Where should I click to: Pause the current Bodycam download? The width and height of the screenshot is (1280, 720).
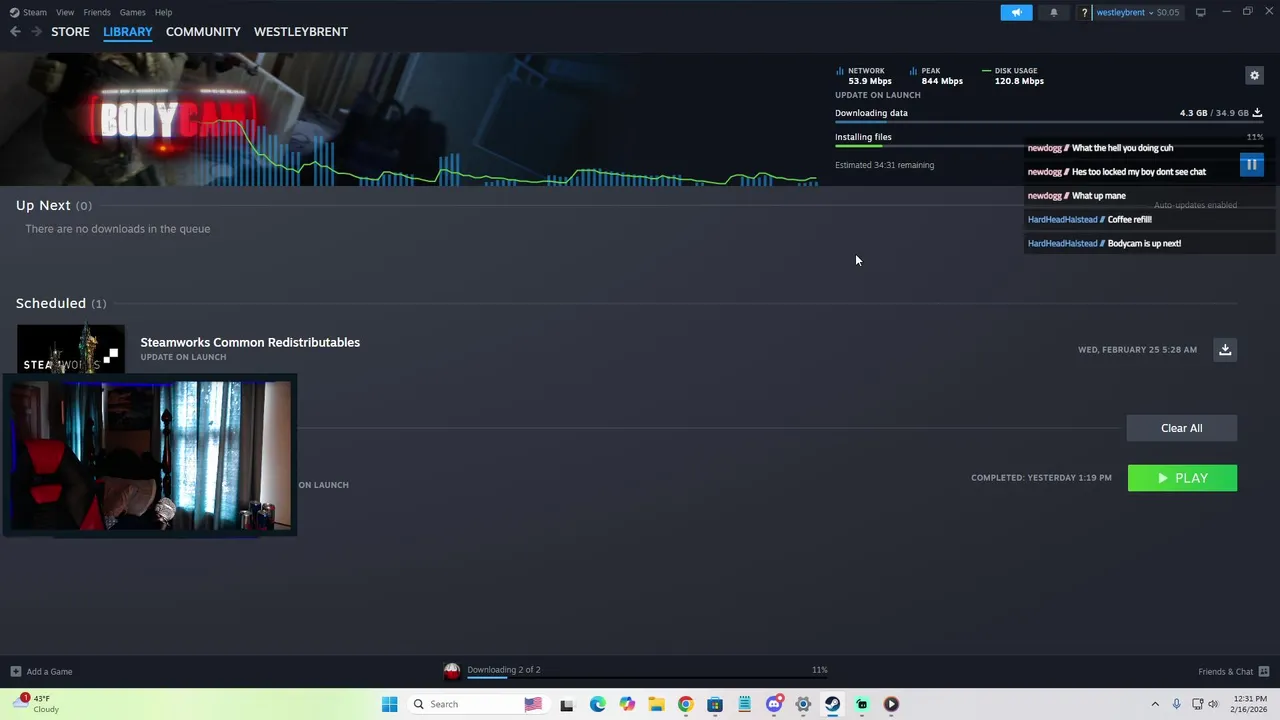pyautogui.click(x=1251, y=164)
